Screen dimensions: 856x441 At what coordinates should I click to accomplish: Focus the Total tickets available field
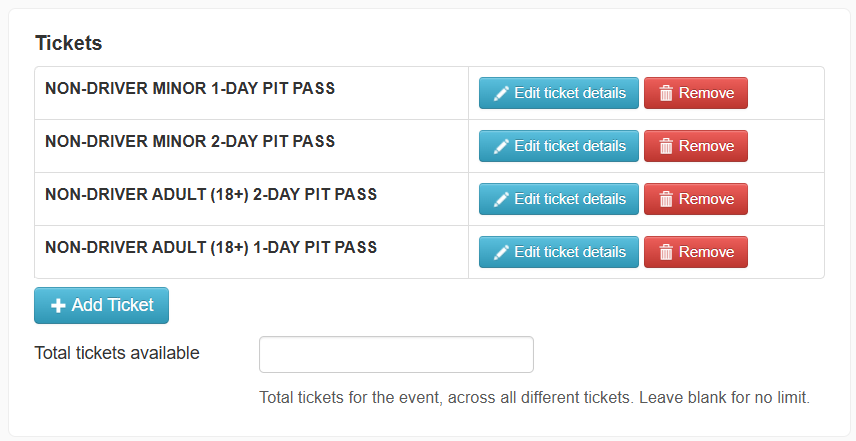(x=396, y=355)
